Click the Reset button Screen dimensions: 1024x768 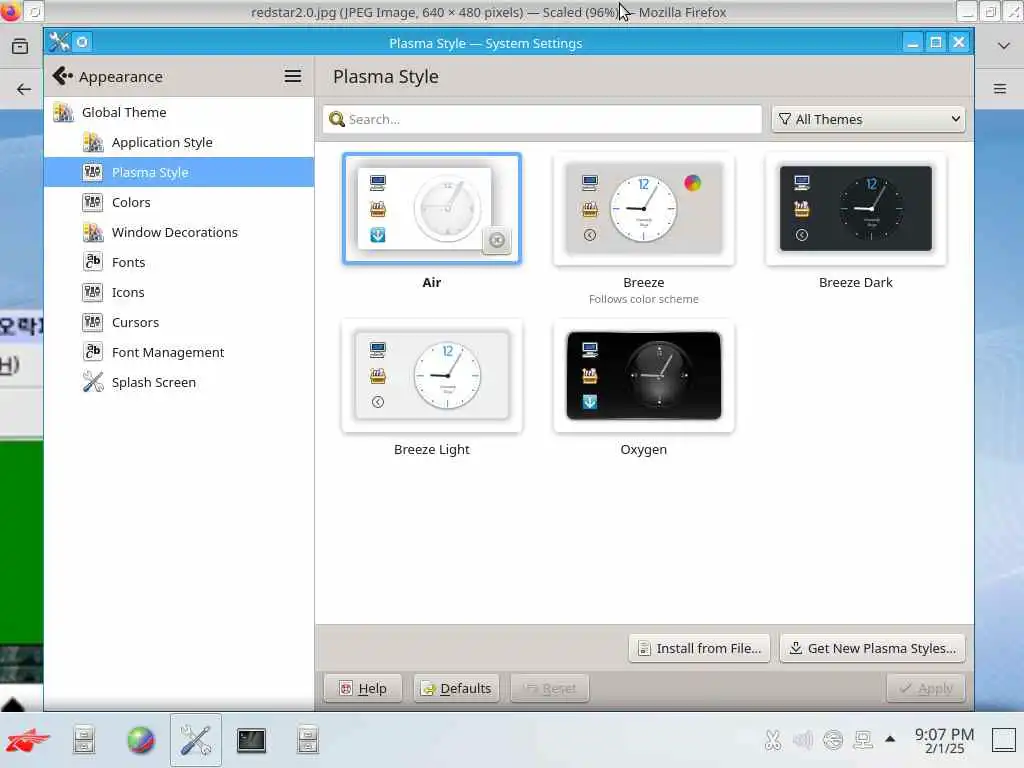(550, 688)
